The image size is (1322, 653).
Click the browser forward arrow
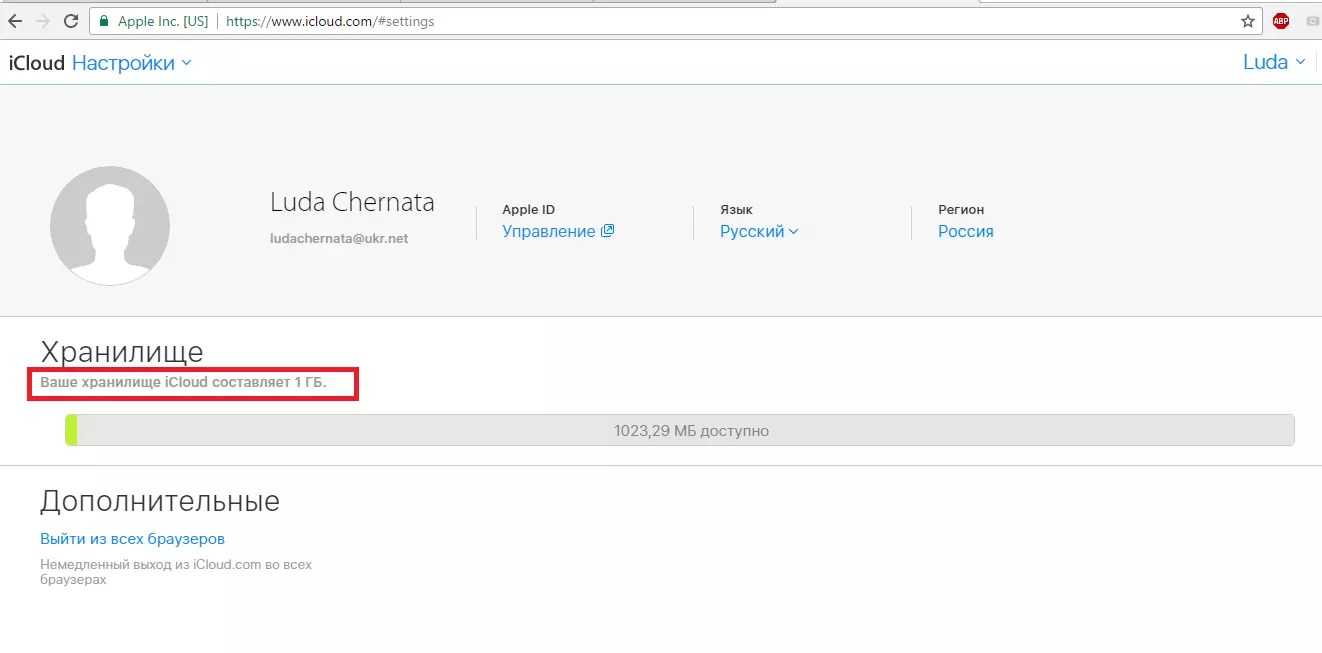click(x=42, y=21)
